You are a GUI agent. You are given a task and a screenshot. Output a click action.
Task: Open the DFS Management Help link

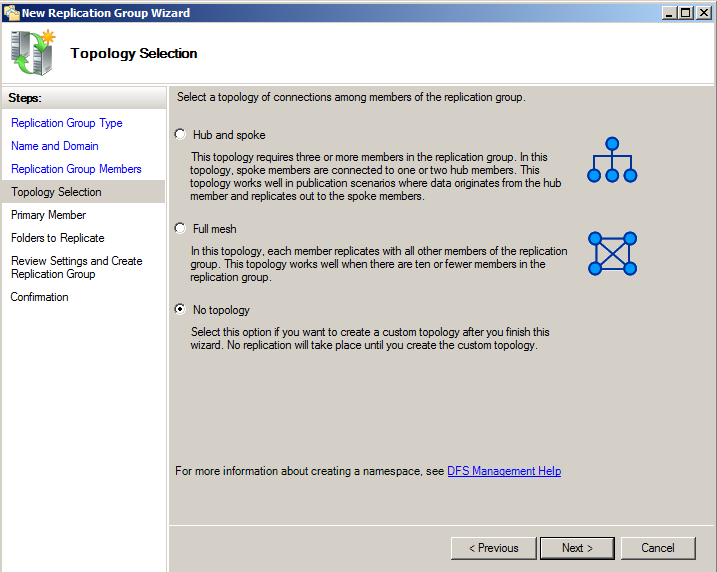point(503,471)
